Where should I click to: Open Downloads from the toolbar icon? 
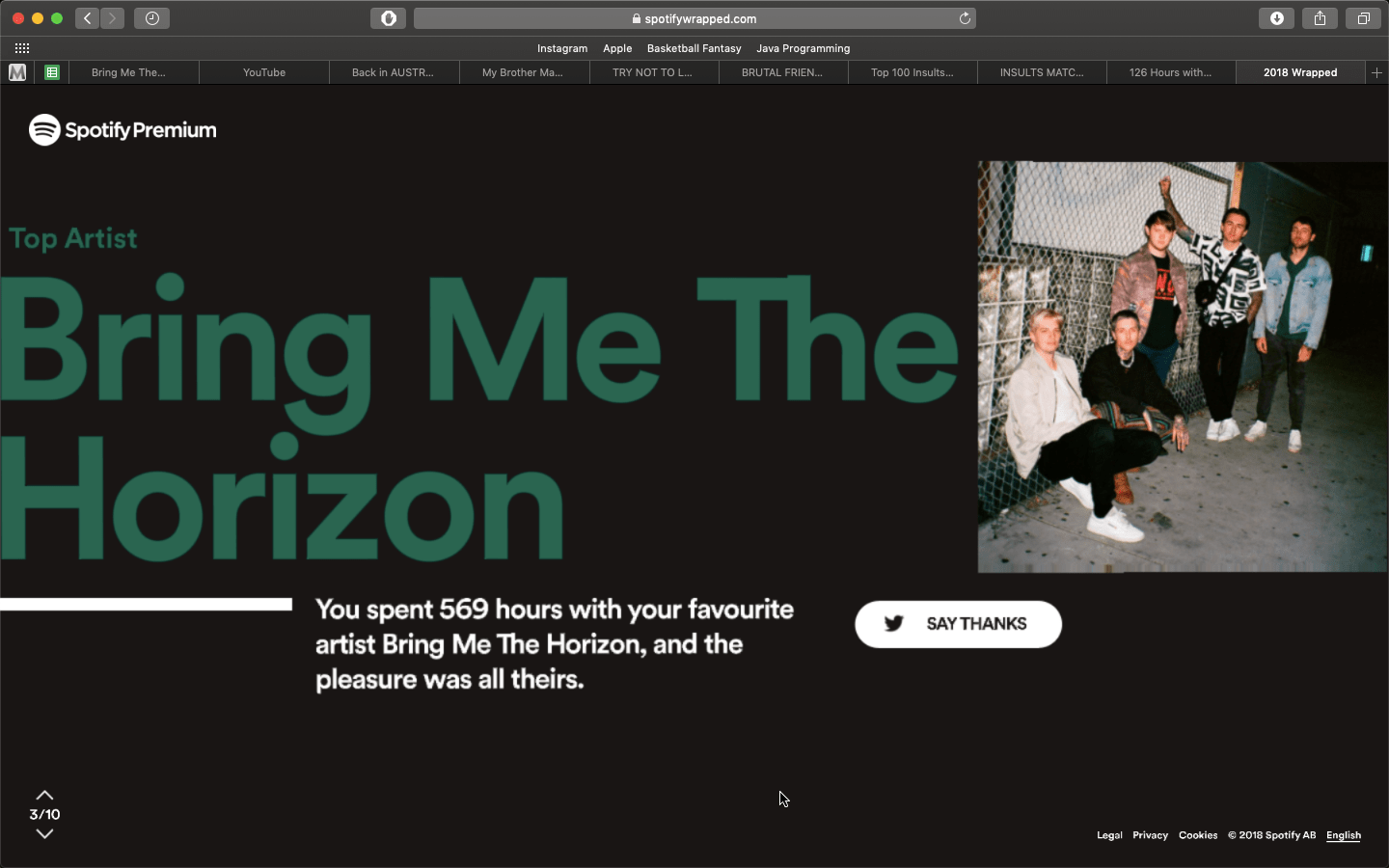(x=1276, y=17)
